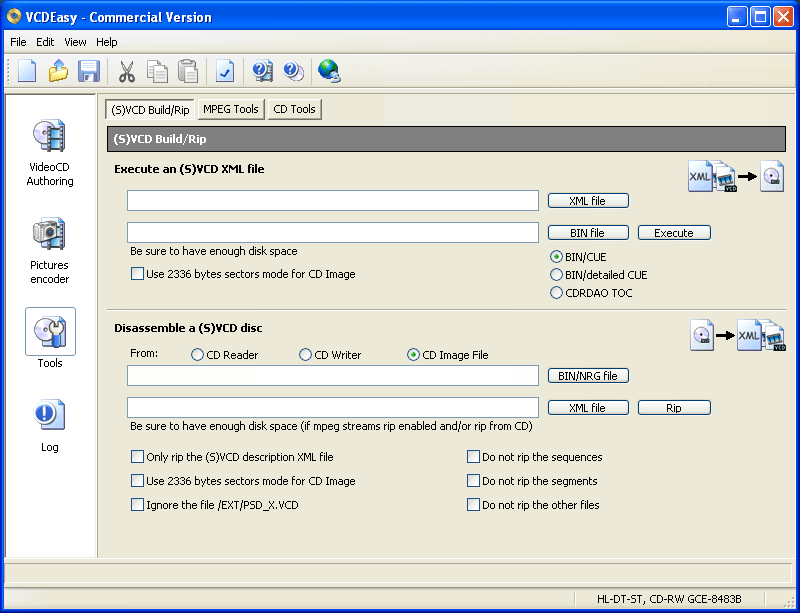Switch to the MPEG Tools tab
This screenshot has height=613, width=800.
(x=231, y=109)
